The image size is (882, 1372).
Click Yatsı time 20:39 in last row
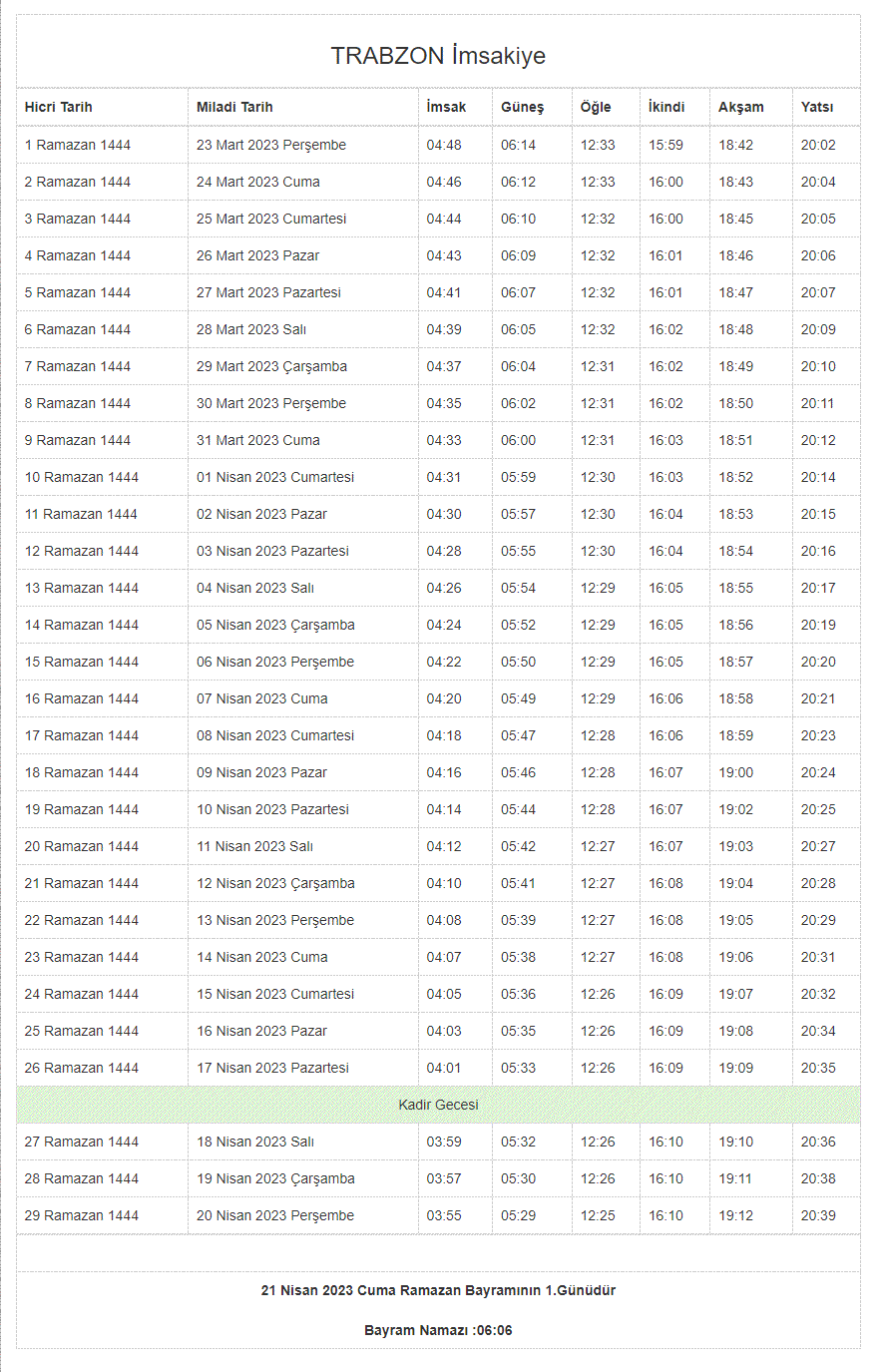(x=818, y=1215)
